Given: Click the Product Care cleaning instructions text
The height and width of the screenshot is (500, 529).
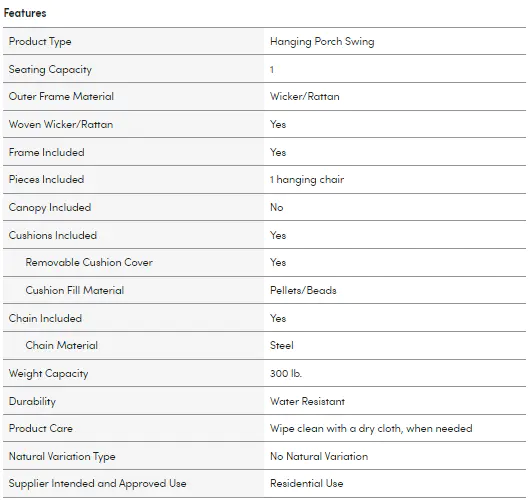Looking at the screenshot, I should point(371,428).
